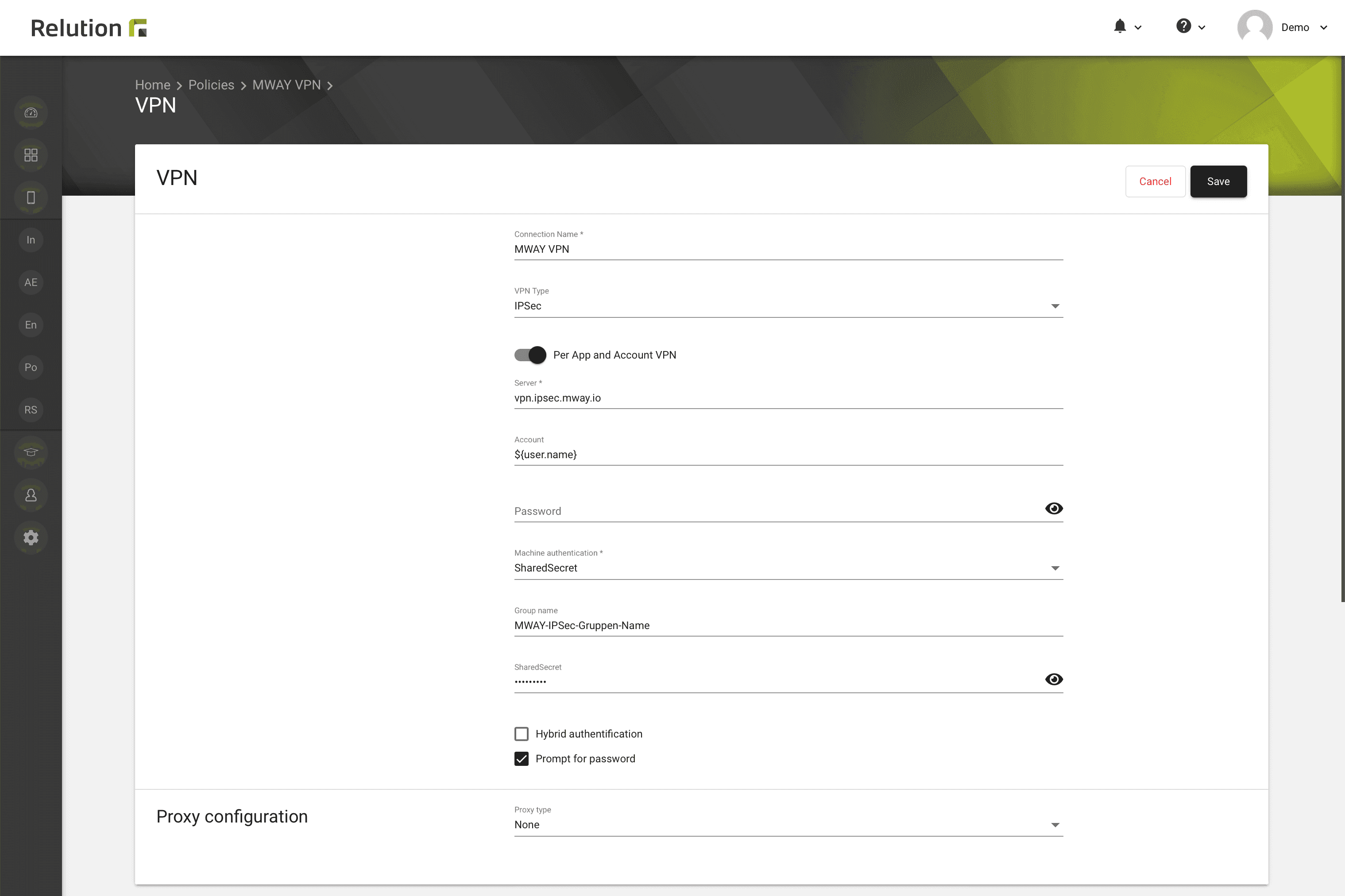Image resolution: width=1345 pixels, height=896 pixels.
Task: Enable Per App and Account VPN toggle
Action: [527, 354]
